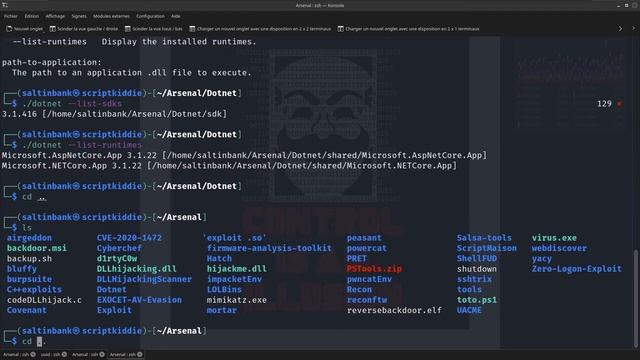
Task: Open the Affichage menu
Action: (x=55, y=16)
